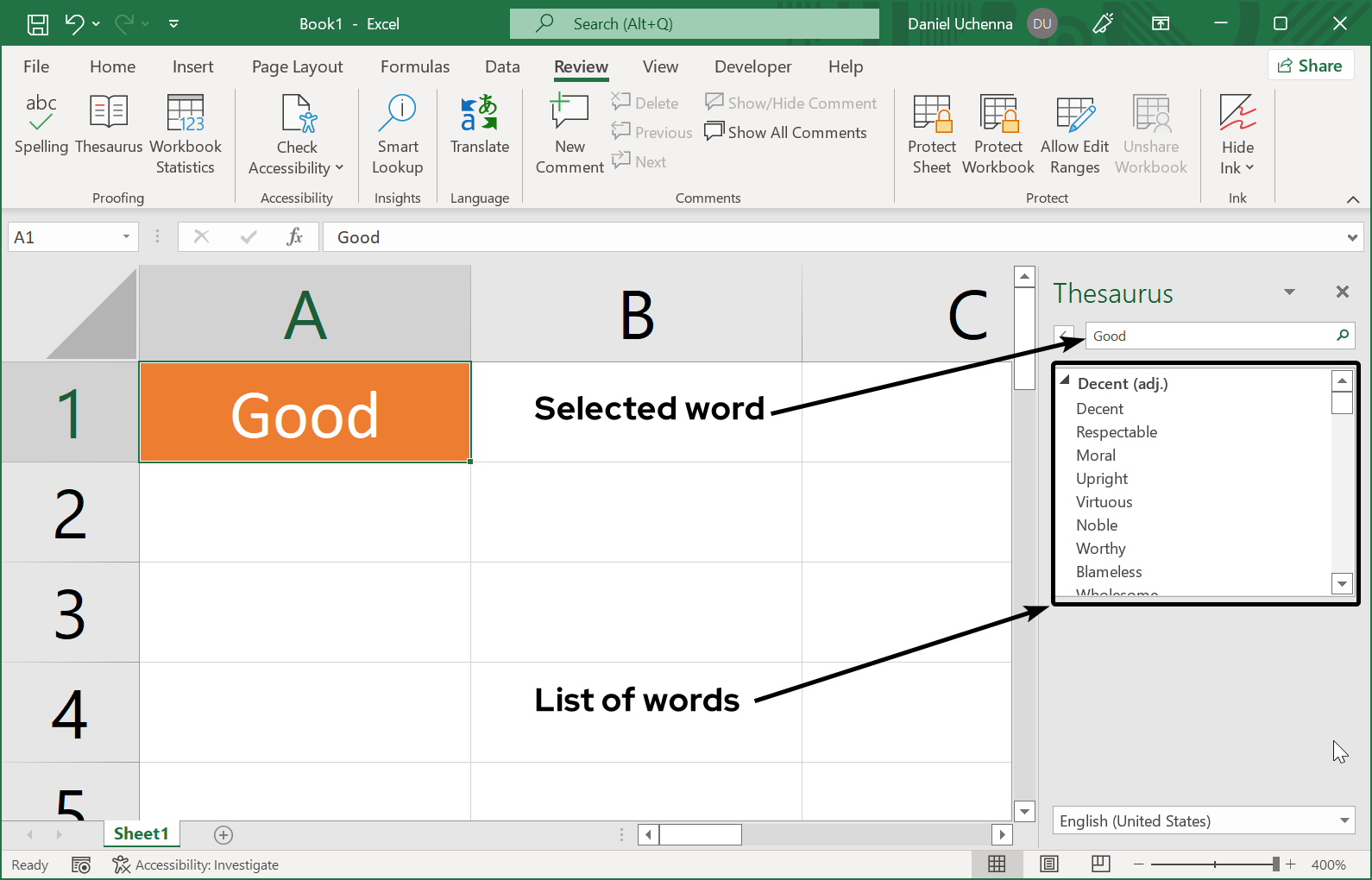Open the Translate tool
1372x880 pixels.
480,124
